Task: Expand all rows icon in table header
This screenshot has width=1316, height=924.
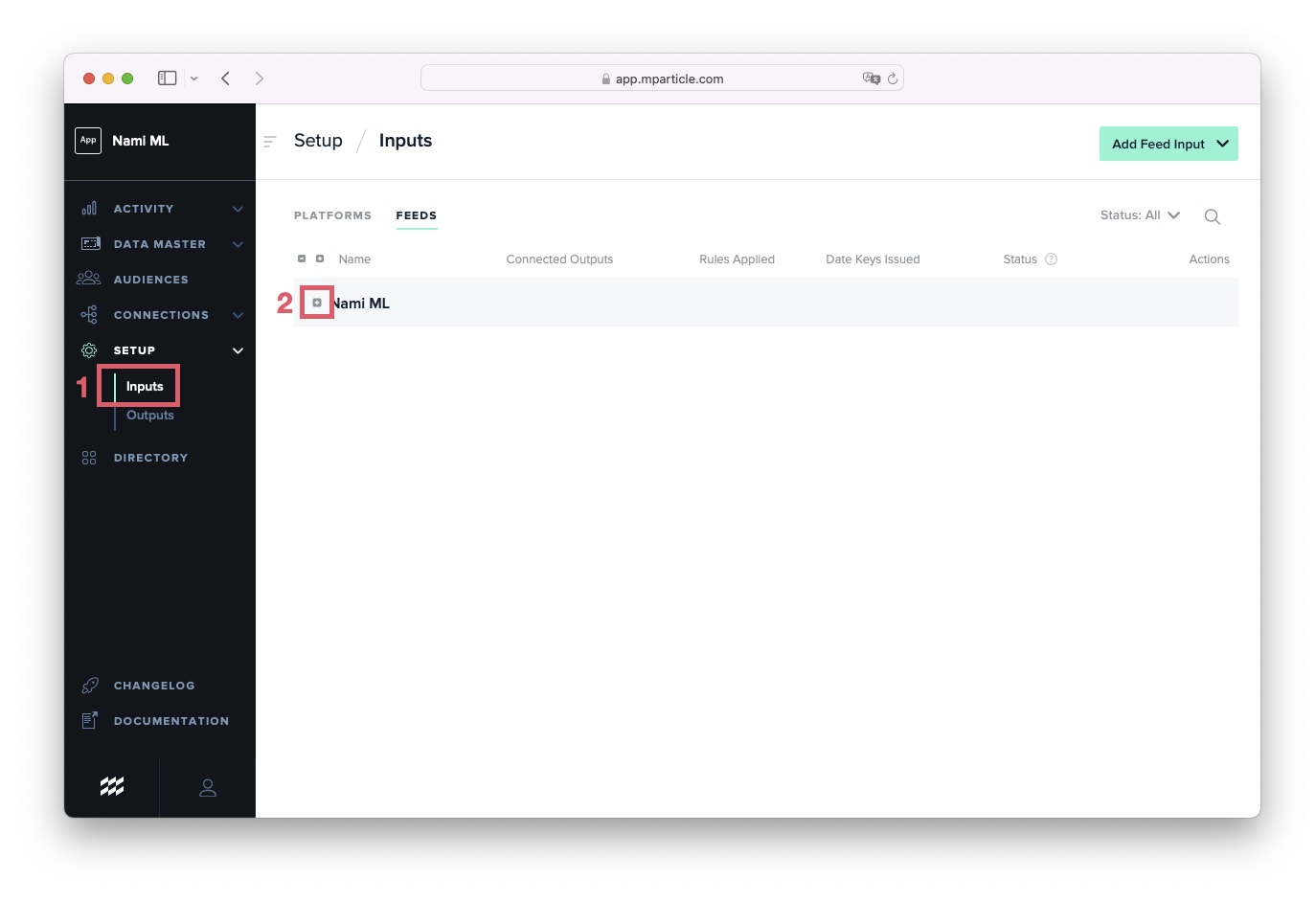Action: pyautogui.click(x=320, y=259)
